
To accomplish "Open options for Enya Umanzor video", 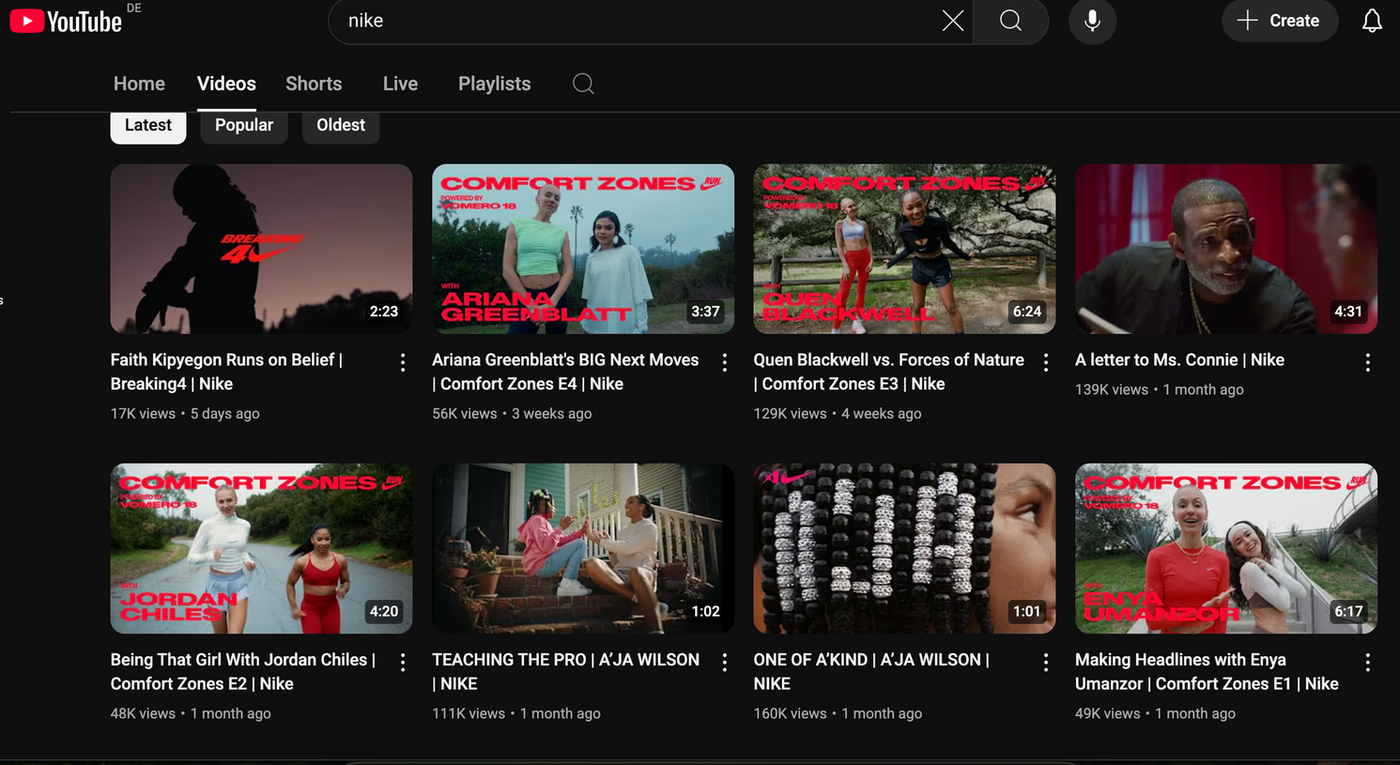I will click(x=1368, y=662).
